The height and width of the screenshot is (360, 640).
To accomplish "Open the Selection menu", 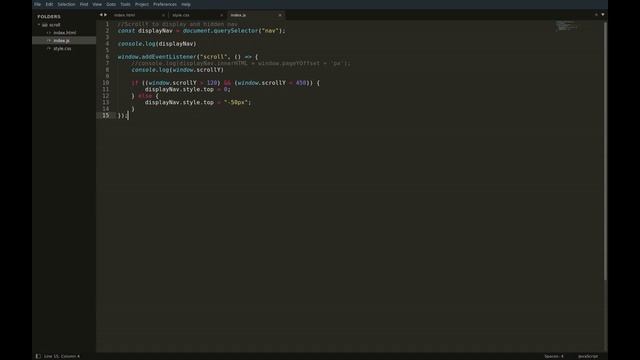I will (66, 4).
